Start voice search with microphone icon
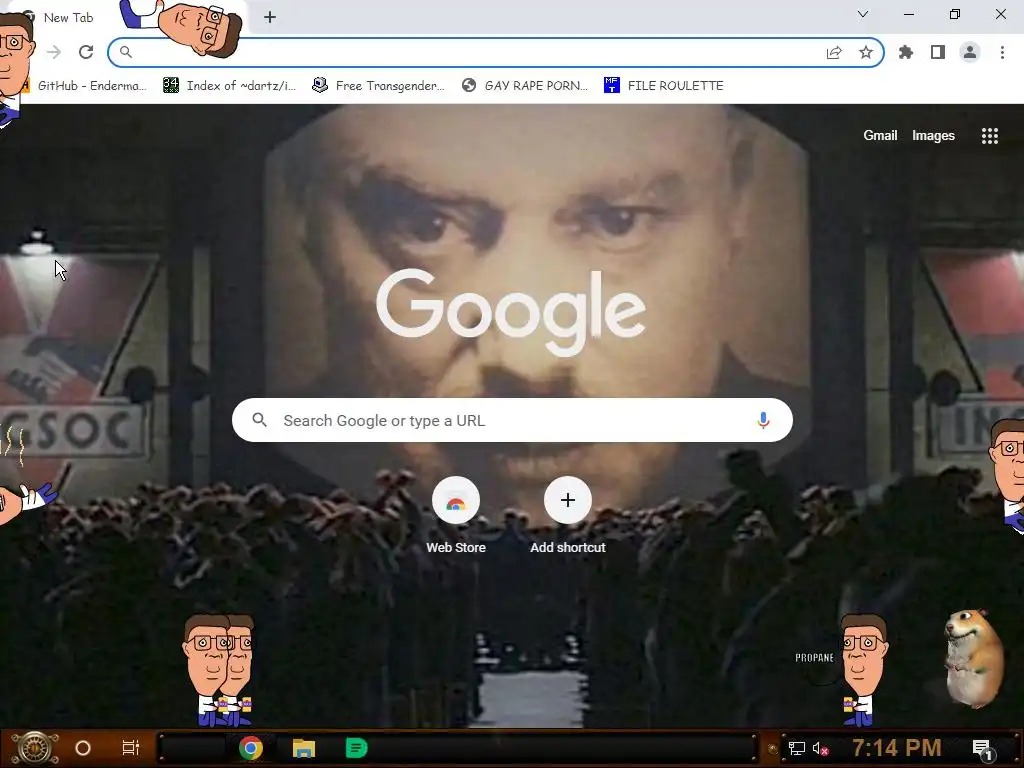The height and width of the screenshot is (768, 1024). [763, 420]
